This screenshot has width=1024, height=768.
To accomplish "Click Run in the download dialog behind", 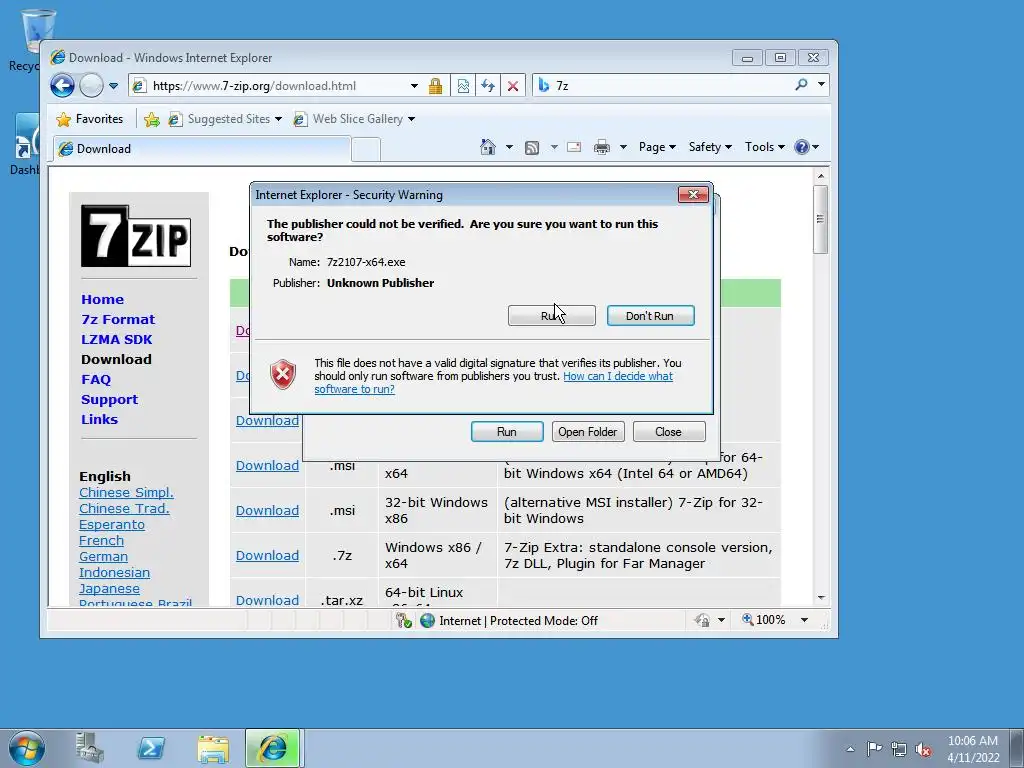I will click(x=507, y=432).
